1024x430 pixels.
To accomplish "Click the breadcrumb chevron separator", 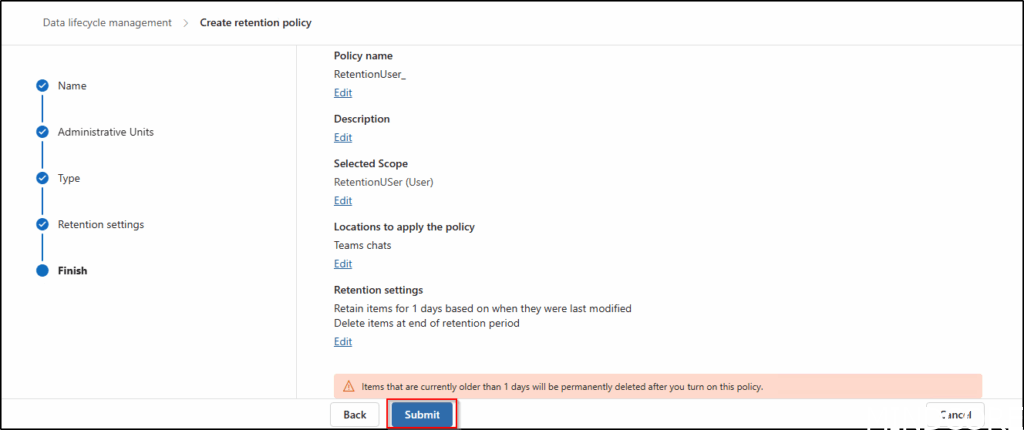I will [186, 22].
